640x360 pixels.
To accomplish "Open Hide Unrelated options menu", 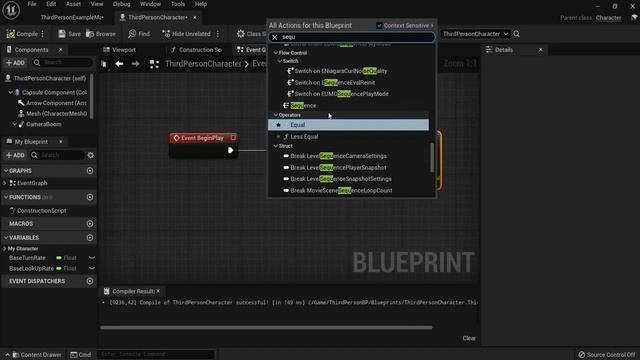I will pyautogui.click(x=218, y=34).
